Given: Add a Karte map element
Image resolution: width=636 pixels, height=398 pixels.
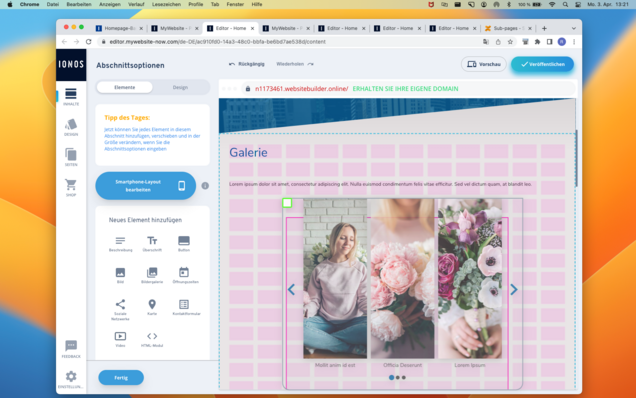Looking at the screenshot, I should click(152, 307).
